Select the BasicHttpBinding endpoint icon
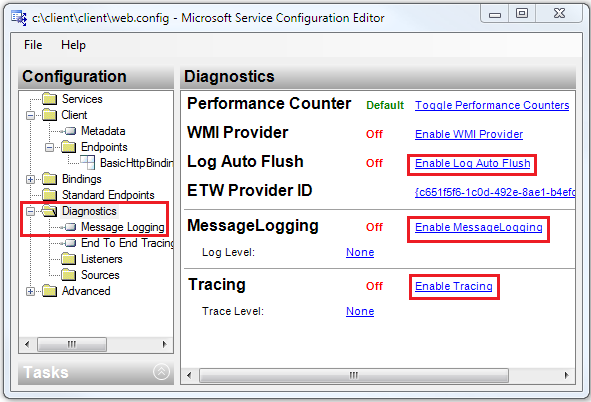Screen dimensions: 591x402 pyautogui.click(x=88, y=163)
